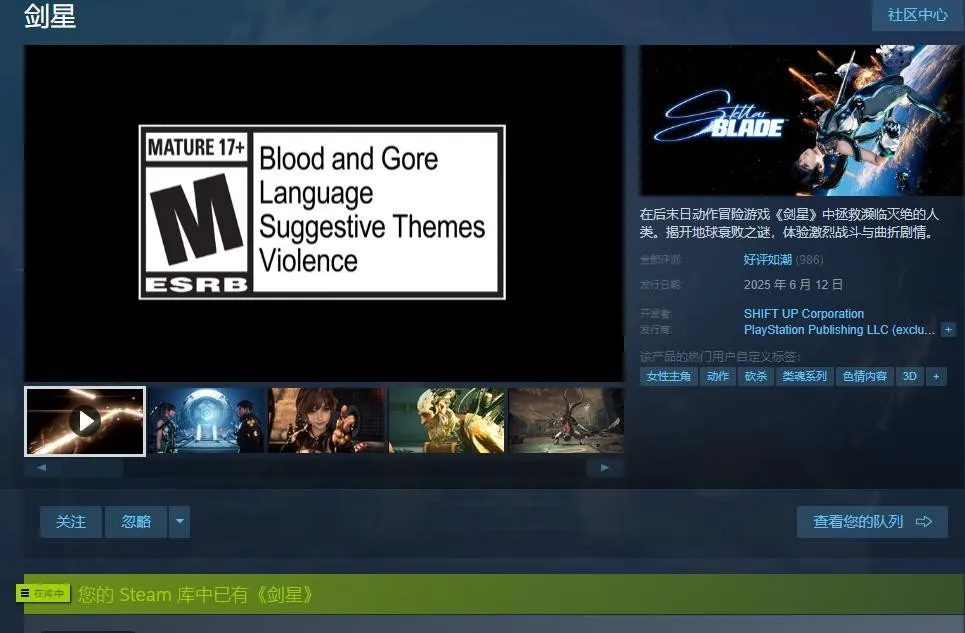Expand the truncated publisher list with plus
This screenshot has width=965, height=633.
pos(948,330)
